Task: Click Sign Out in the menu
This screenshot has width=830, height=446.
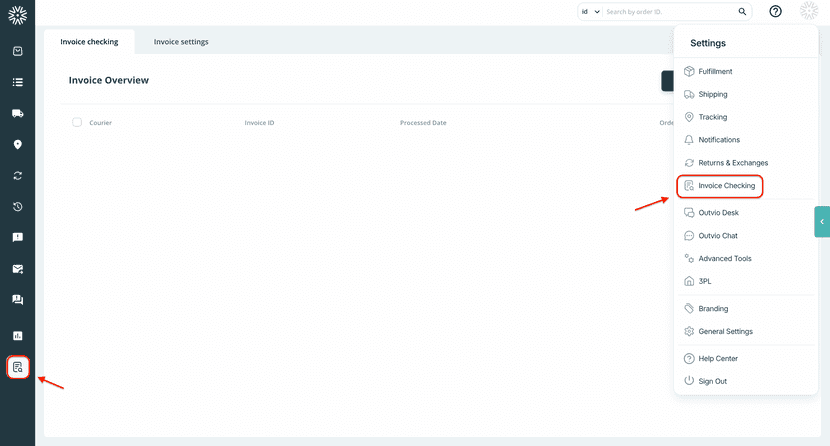Action: 712,381
